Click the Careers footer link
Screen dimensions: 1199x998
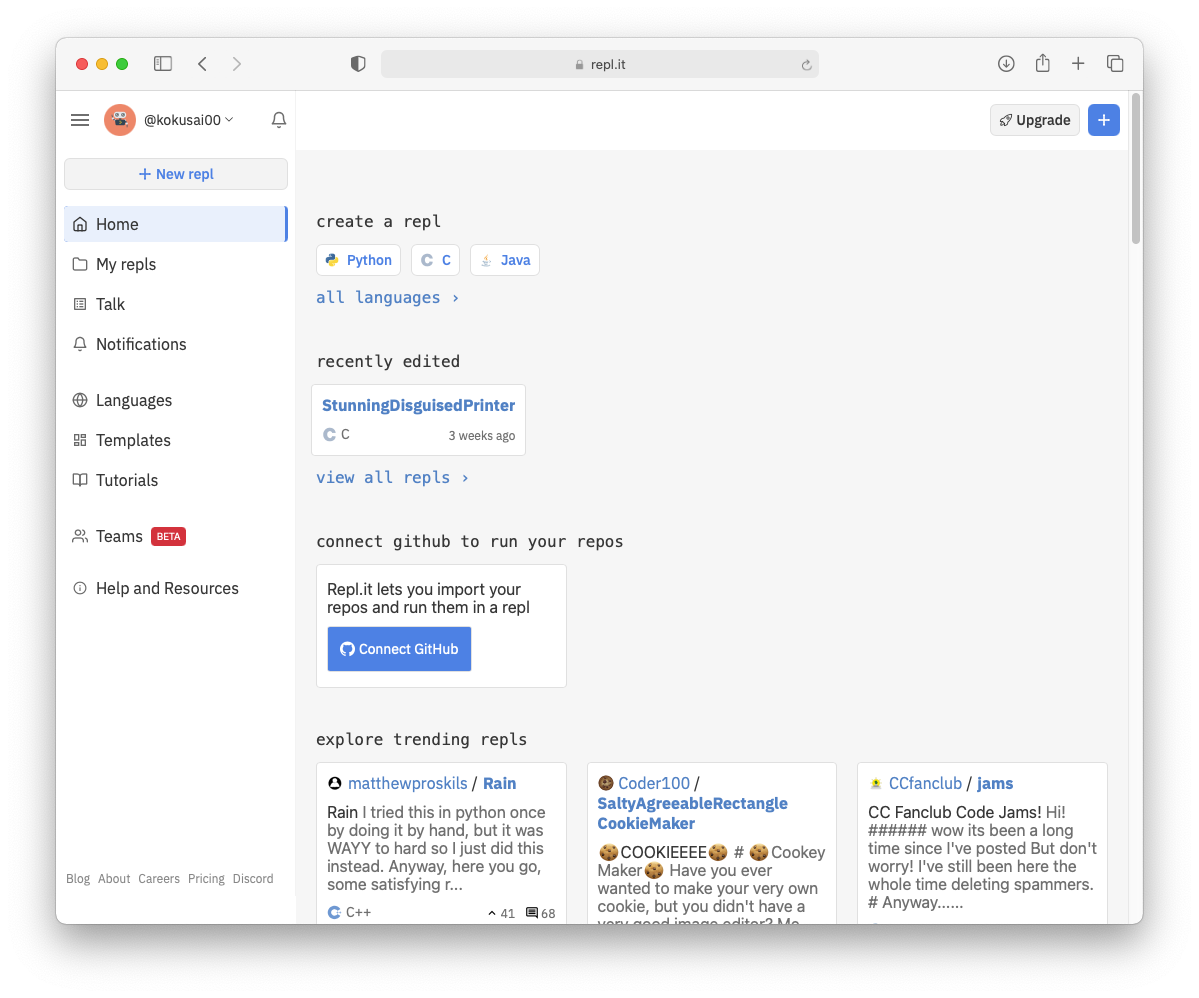point(159,879)
